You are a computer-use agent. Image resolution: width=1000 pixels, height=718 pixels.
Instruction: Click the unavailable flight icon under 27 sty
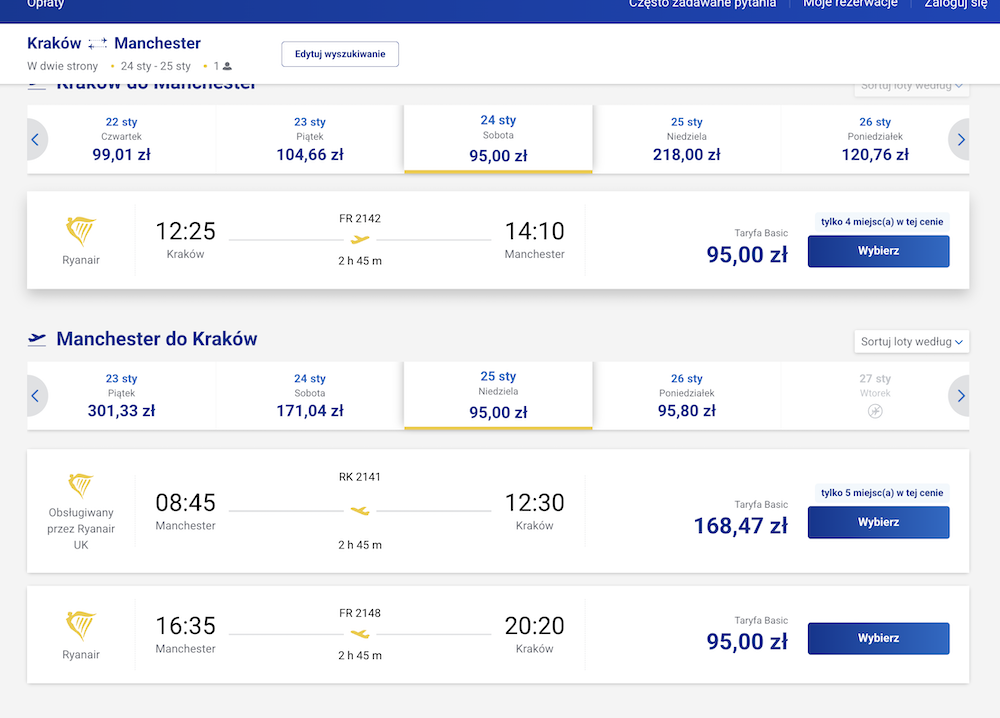coord(875,411)
